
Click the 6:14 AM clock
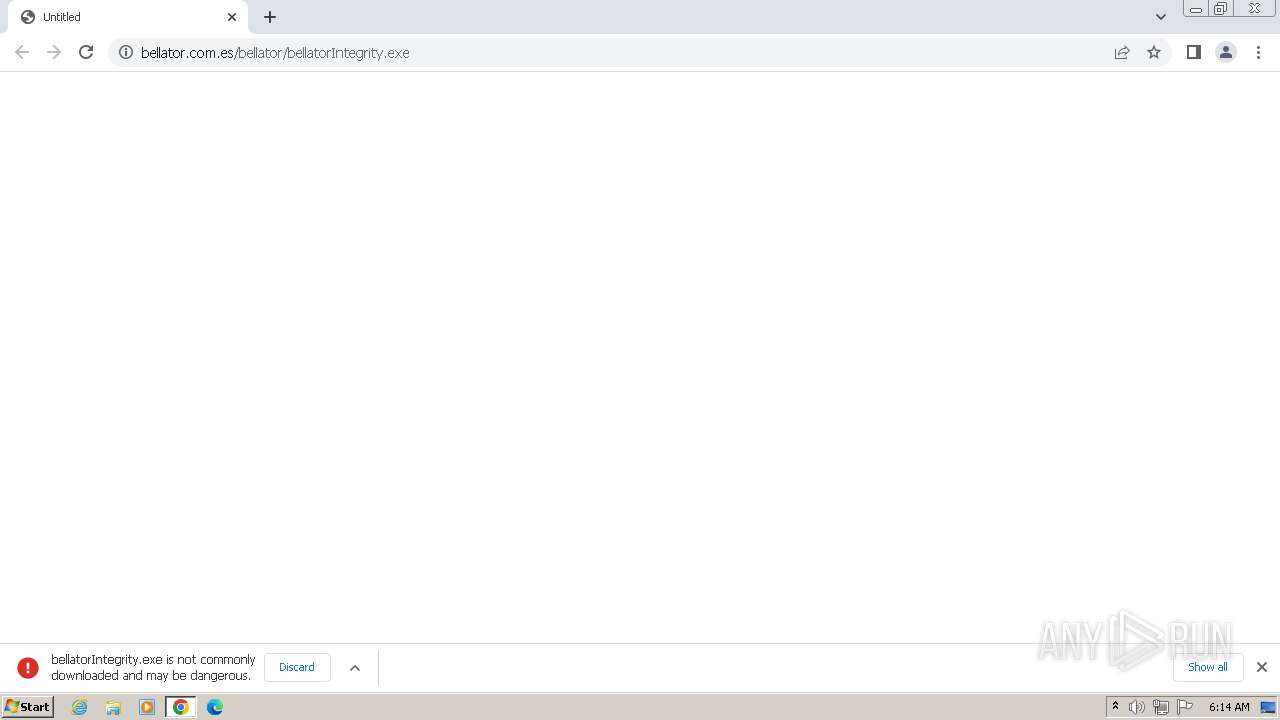point(1229,707)
